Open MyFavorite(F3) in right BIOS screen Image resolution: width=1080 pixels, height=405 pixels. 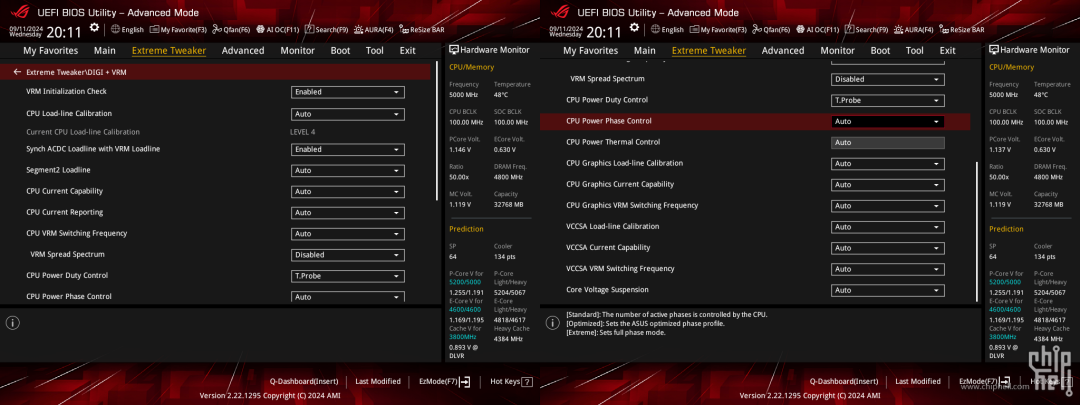tap(718, 30)
